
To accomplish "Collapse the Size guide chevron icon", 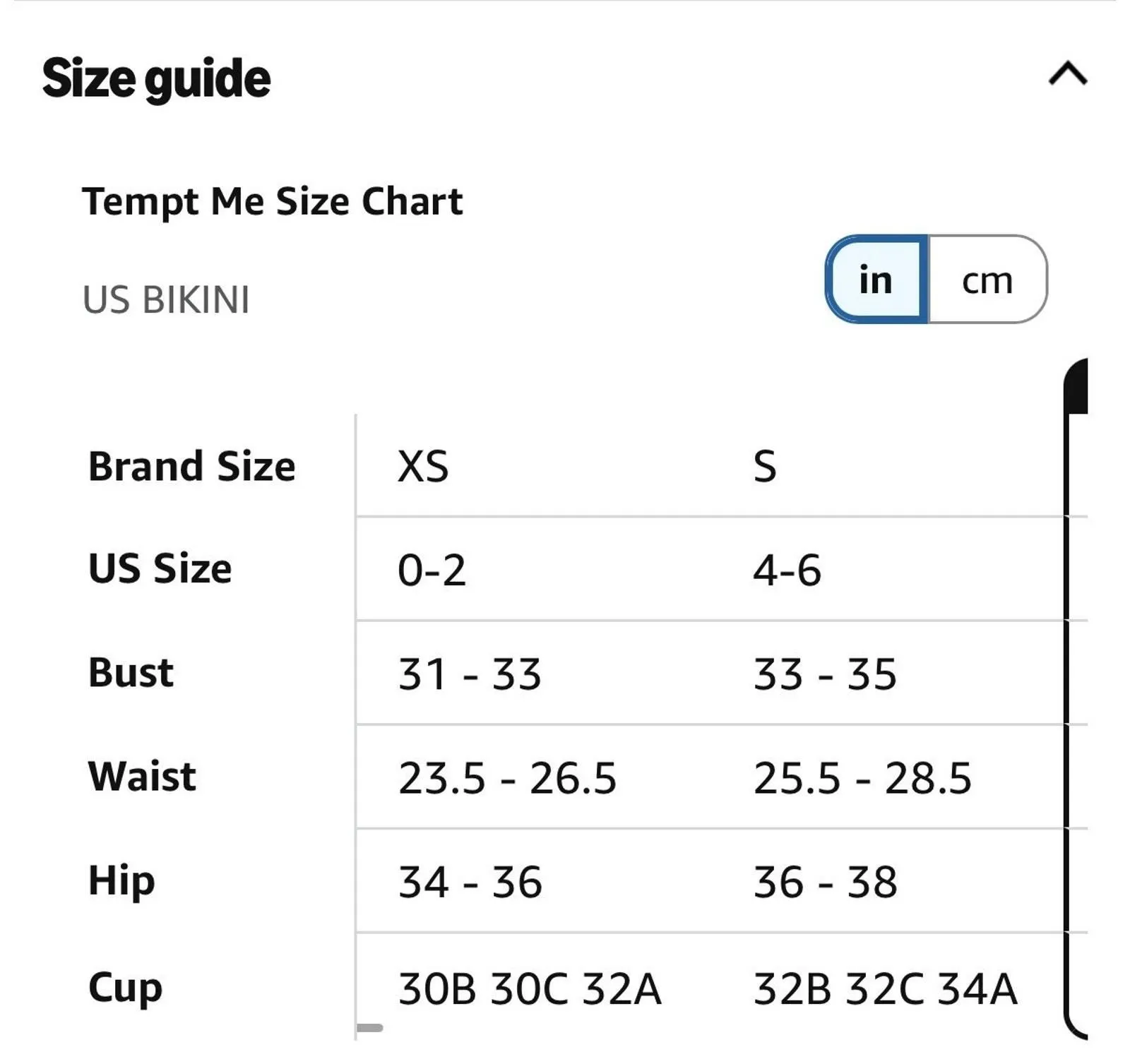I will coord(1067,73).
